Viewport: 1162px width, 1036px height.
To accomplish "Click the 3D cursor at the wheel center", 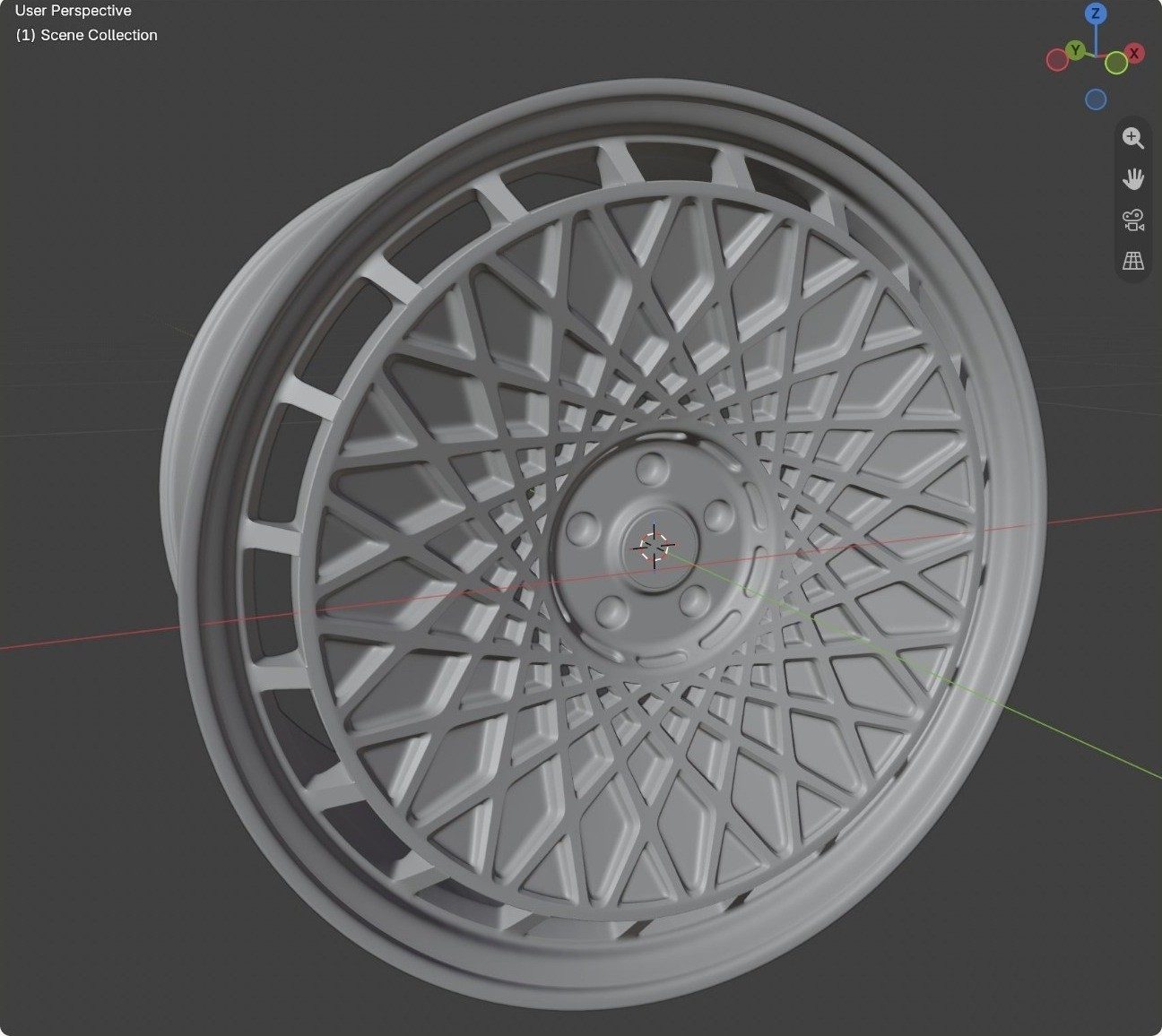I will [x=655, y=545].
